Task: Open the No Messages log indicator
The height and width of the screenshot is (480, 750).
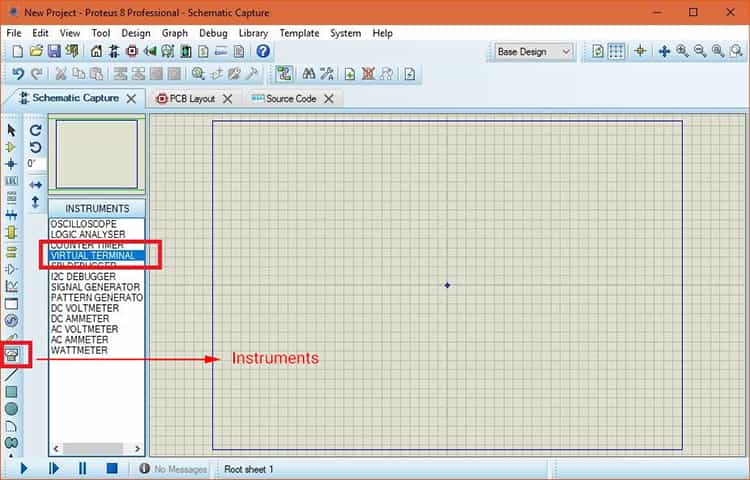Action: (174, 469)
